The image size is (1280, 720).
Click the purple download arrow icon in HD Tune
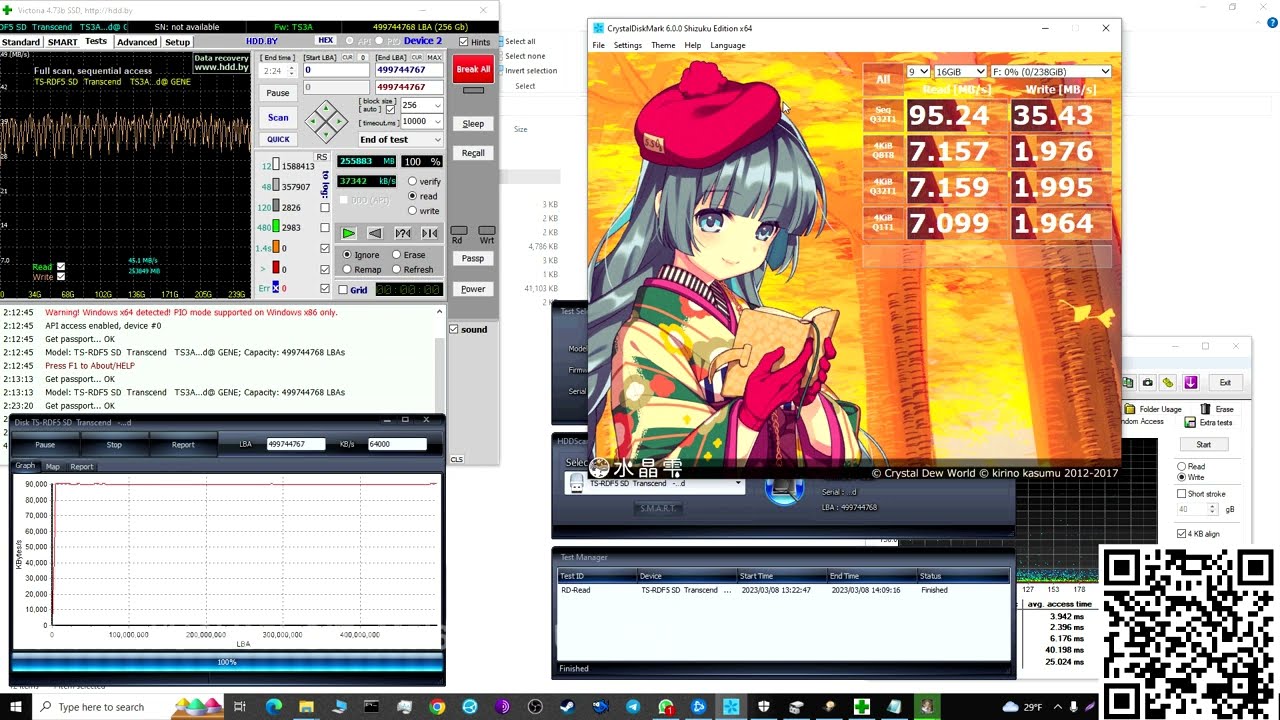[1190, 383]
